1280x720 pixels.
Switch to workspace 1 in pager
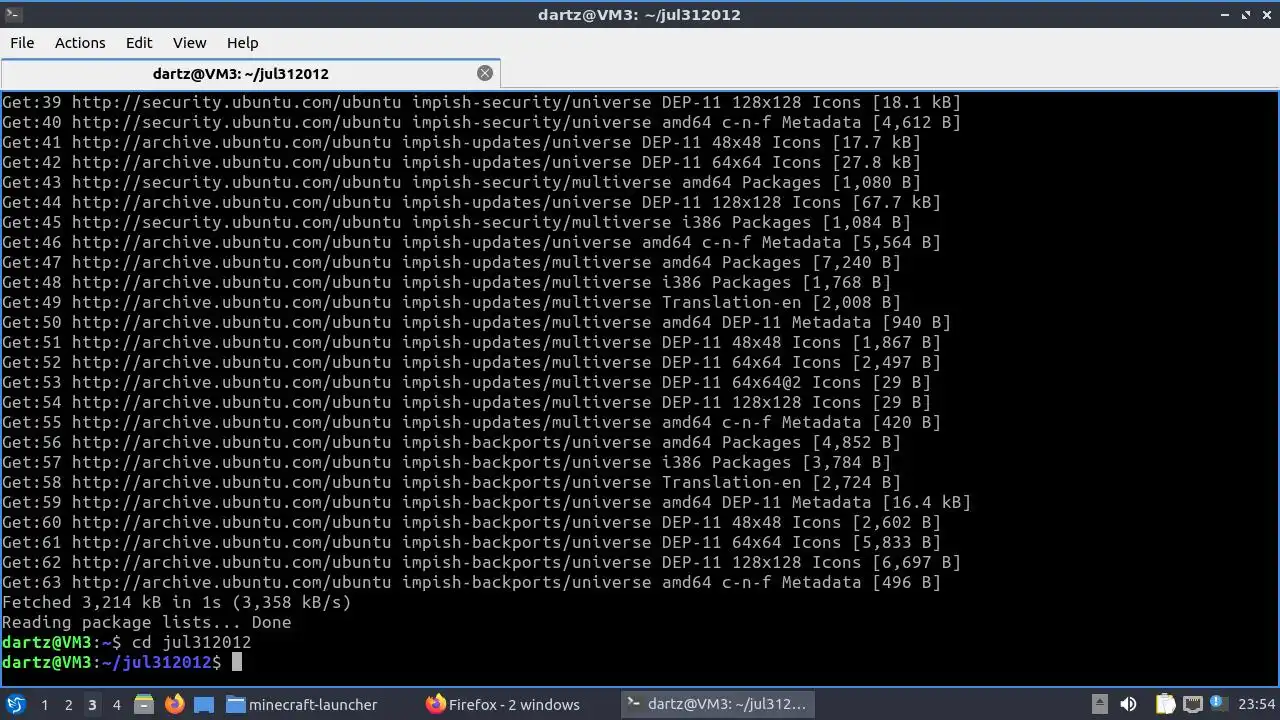point(44,704)
